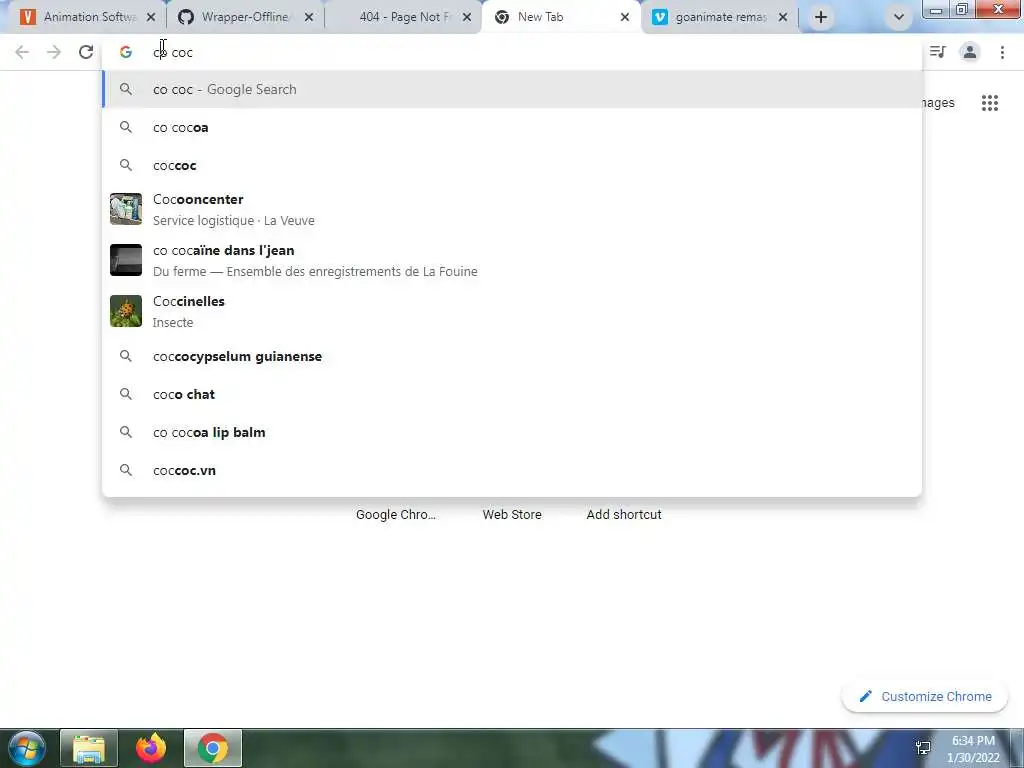1024x768 pixels.
Task: Open the Google apps grid
Action: click(990, 103)
